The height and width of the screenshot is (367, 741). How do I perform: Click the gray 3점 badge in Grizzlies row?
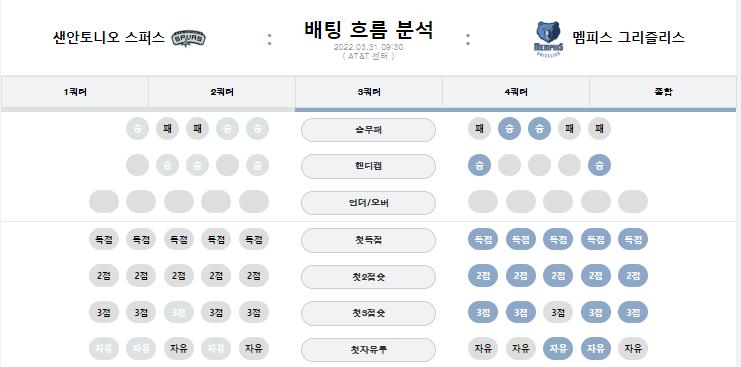(558, 312)
